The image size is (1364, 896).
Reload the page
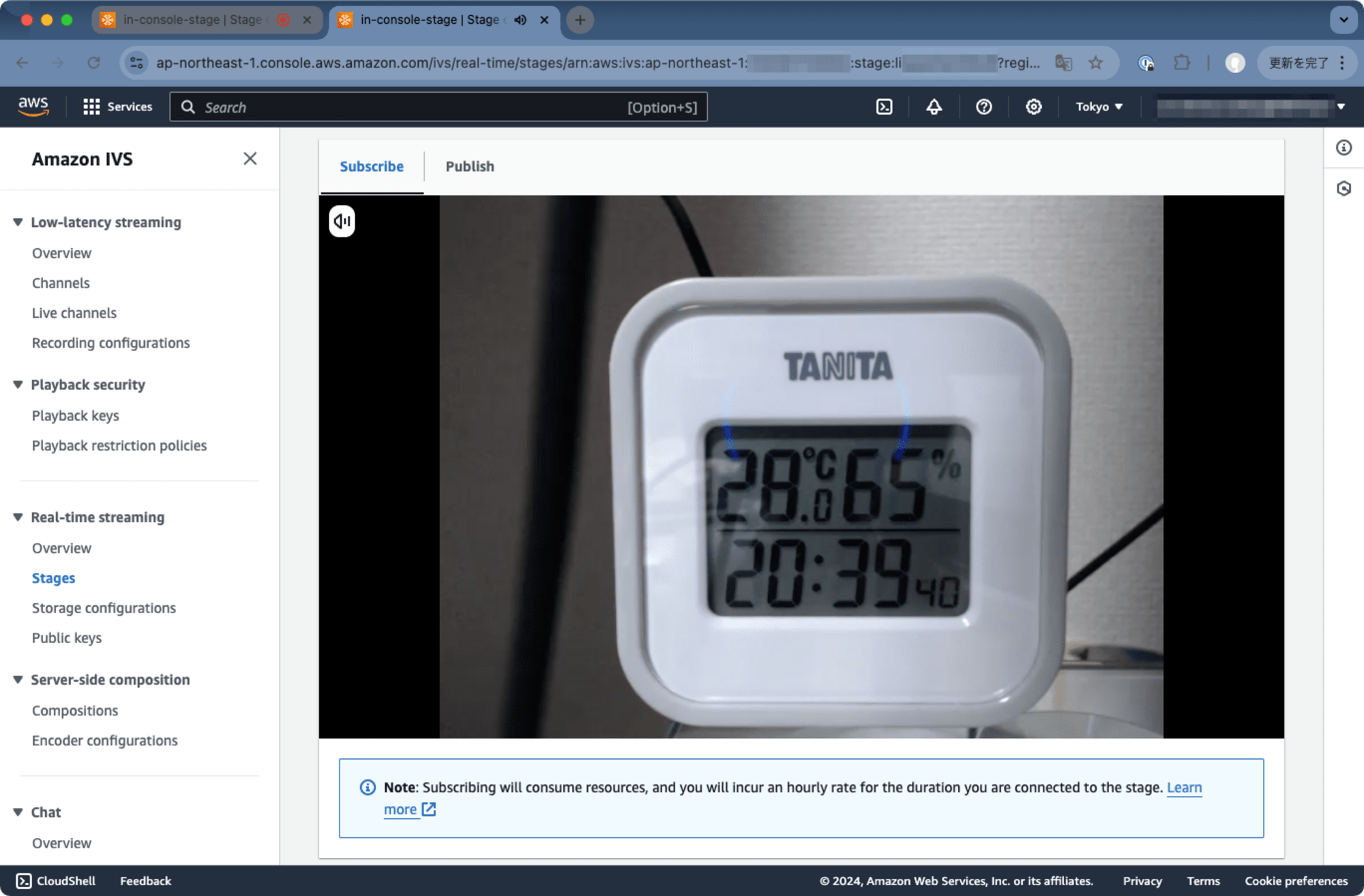93,63
